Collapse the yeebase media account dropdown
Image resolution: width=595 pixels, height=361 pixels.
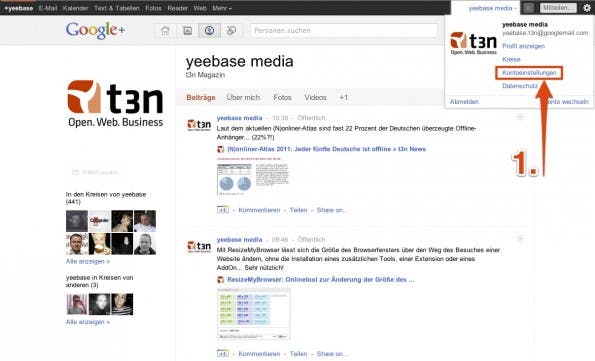(x=492, y=8)
